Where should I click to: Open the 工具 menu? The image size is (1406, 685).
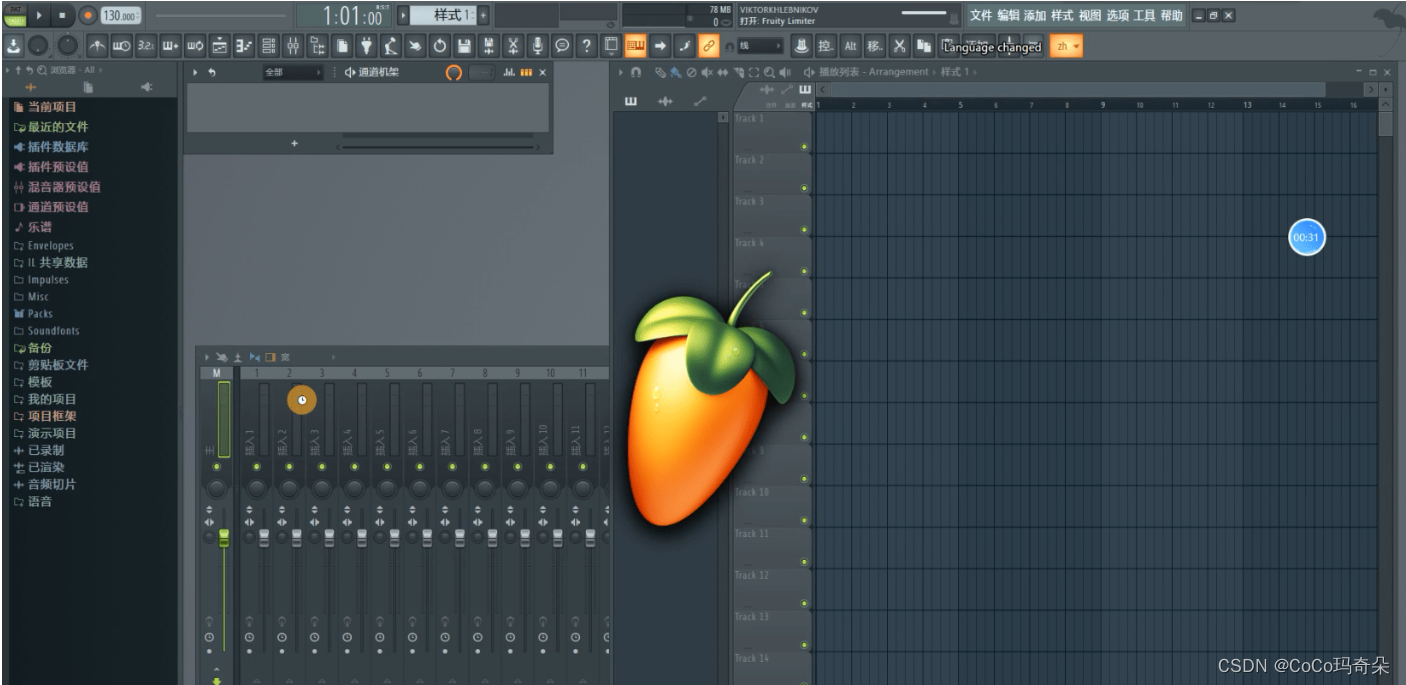[x=1144, y=15]
